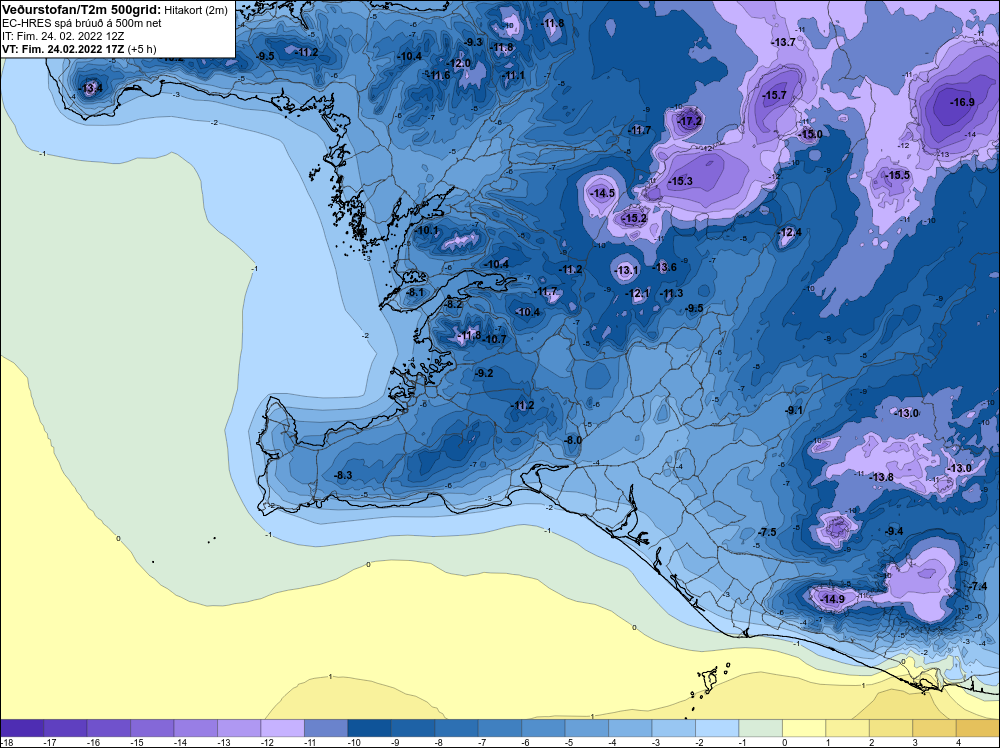Click the -8.1 temperature label

tap(415, 292)
